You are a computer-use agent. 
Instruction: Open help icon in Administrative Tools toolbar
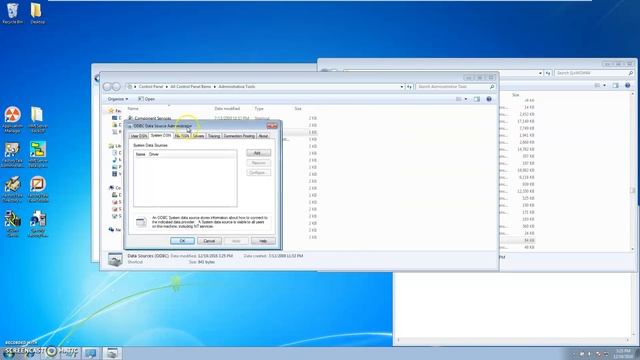(x=489, y=99)
